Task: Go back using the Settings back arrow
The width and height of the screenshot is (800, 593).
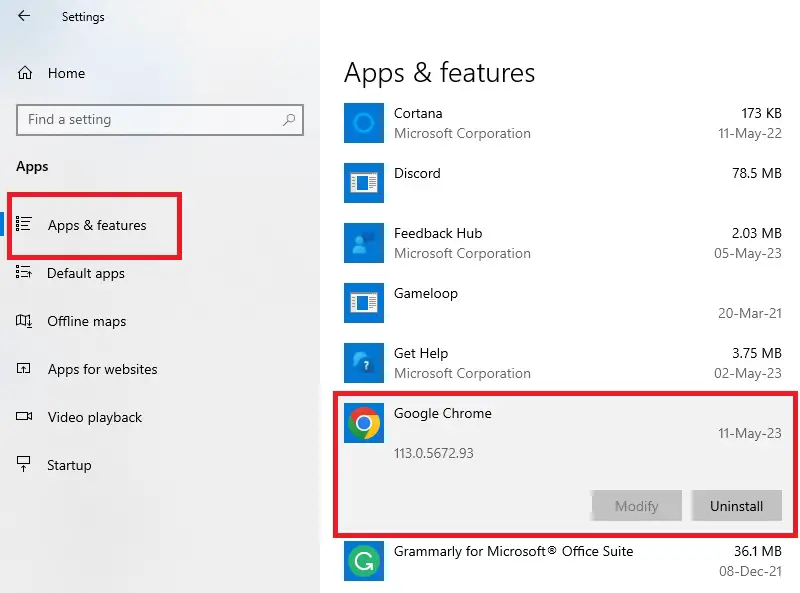Action: click(23, 16)
